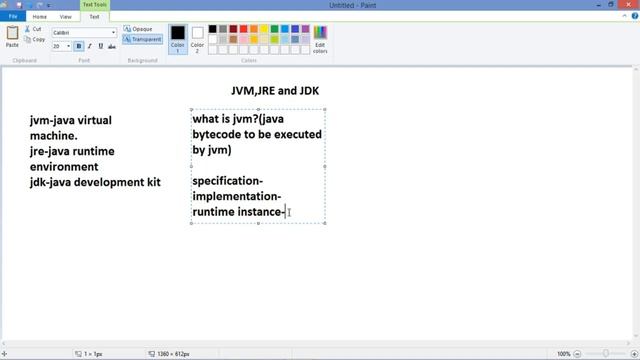
Task: Collapse the ribbon with the chevron
Action: pyautogui.click(x=624, y=16)
